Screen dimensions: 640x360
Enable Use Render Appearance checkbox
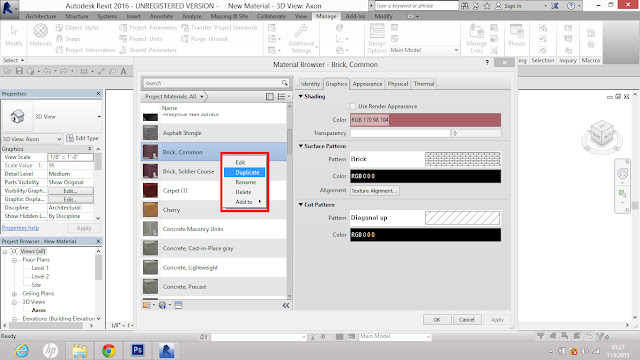pyautogui.click(x=353, y=106)
